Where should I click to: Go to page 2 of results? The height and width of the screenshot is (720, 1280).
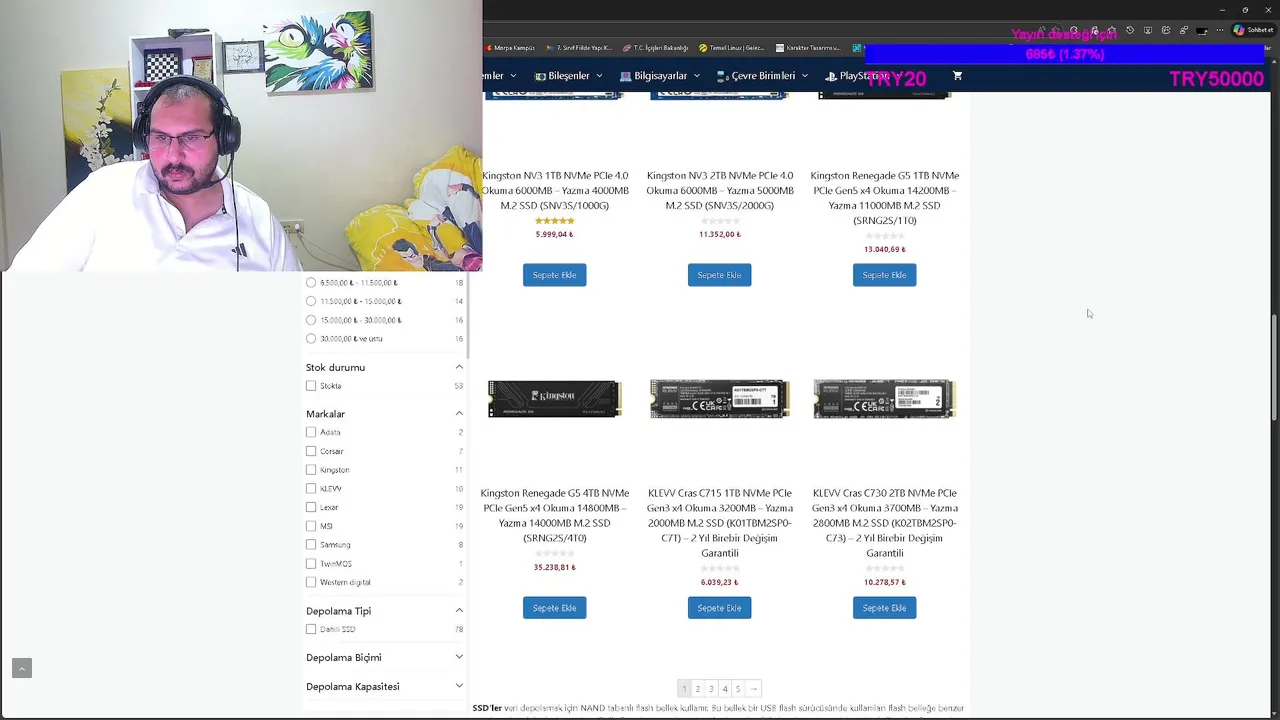(x=698, y=689)
